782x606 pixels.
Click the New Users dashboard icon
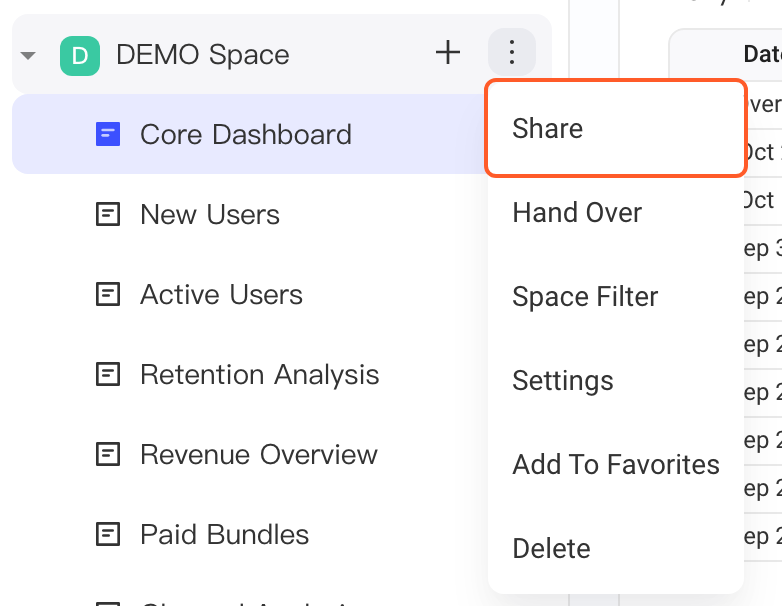pos(108,214)
